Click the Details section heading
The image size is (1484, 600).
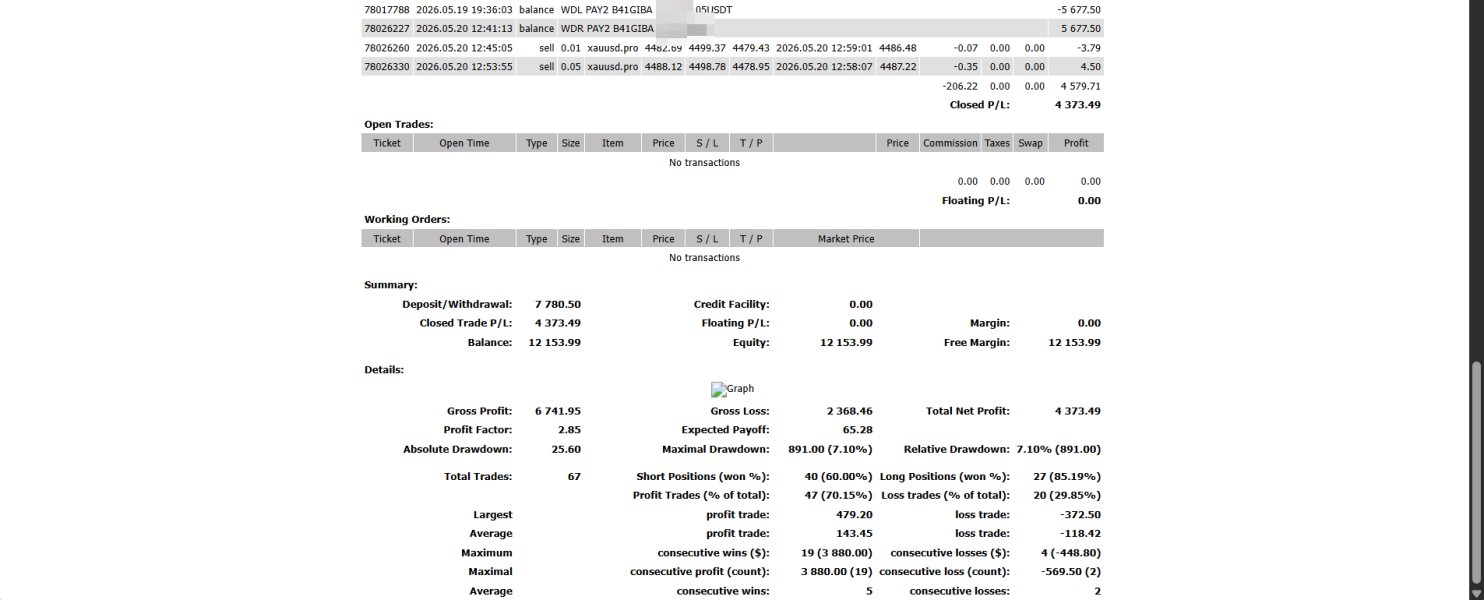coord(384,369)
